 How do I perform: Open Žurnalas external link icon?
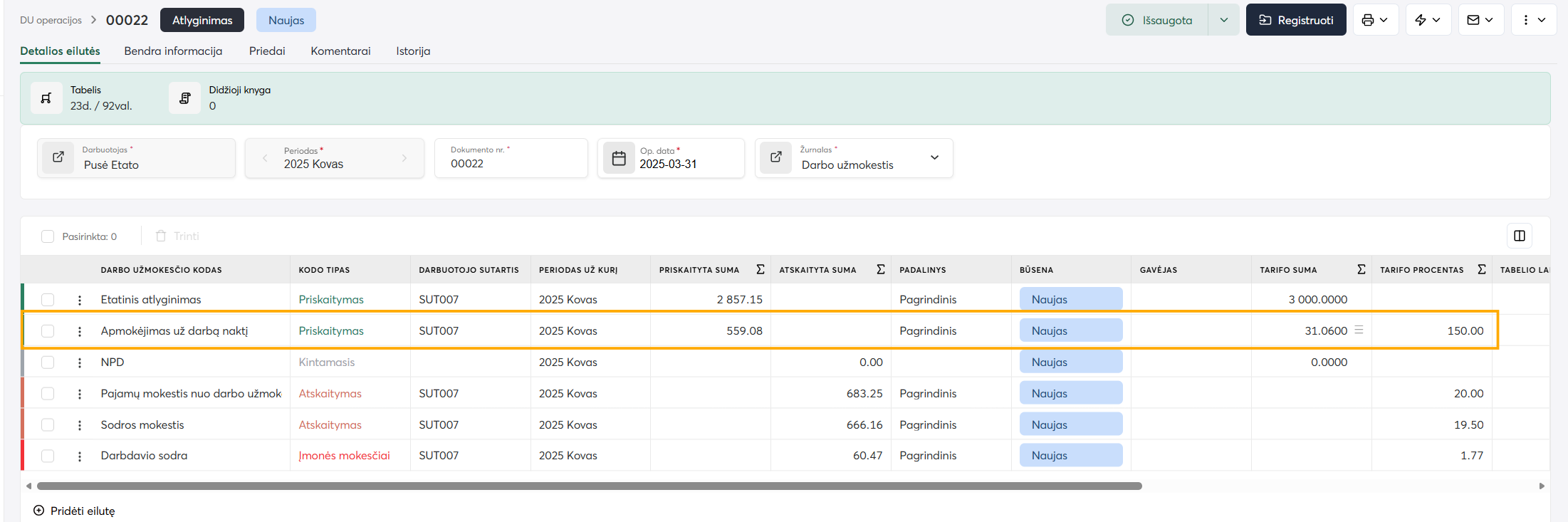tap(776, 157)
